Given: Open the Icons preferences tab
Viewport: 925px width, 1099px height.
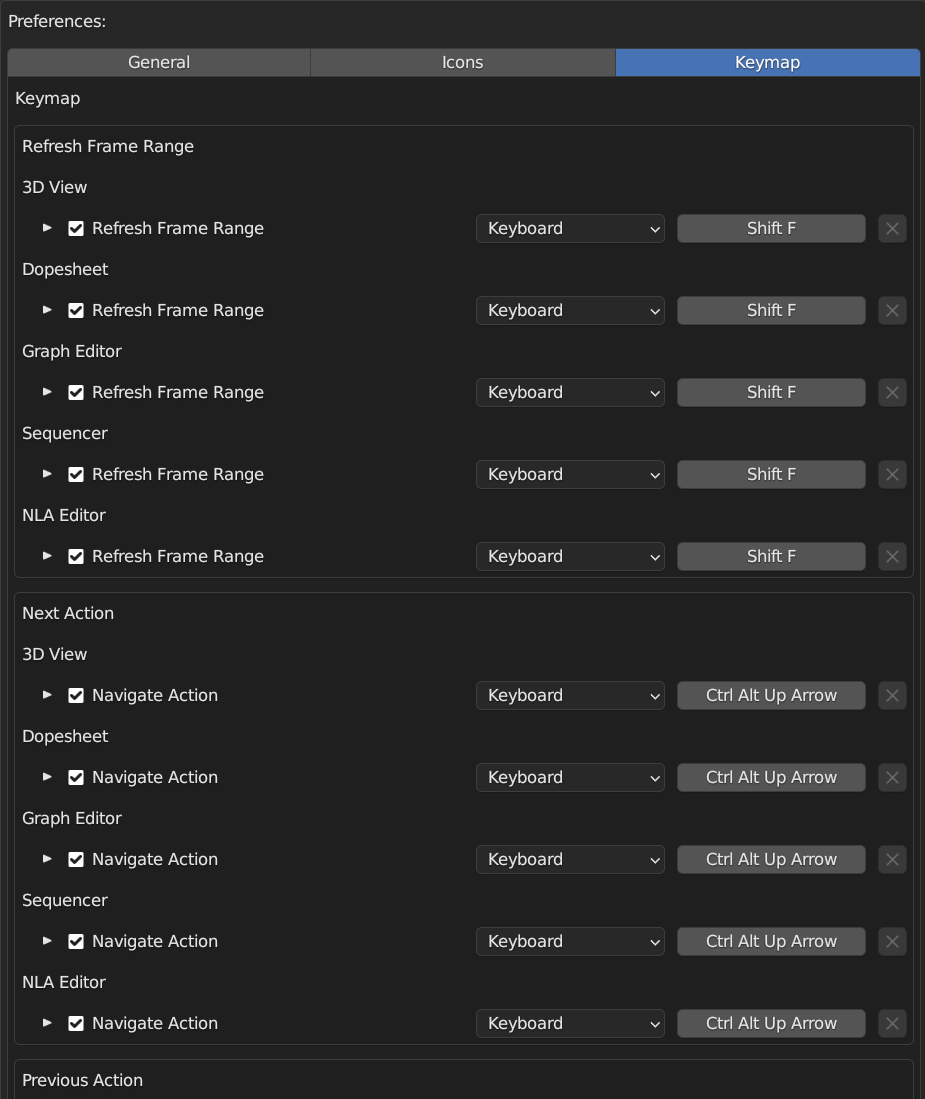Looking at the screenshot, I should [462, 62].
